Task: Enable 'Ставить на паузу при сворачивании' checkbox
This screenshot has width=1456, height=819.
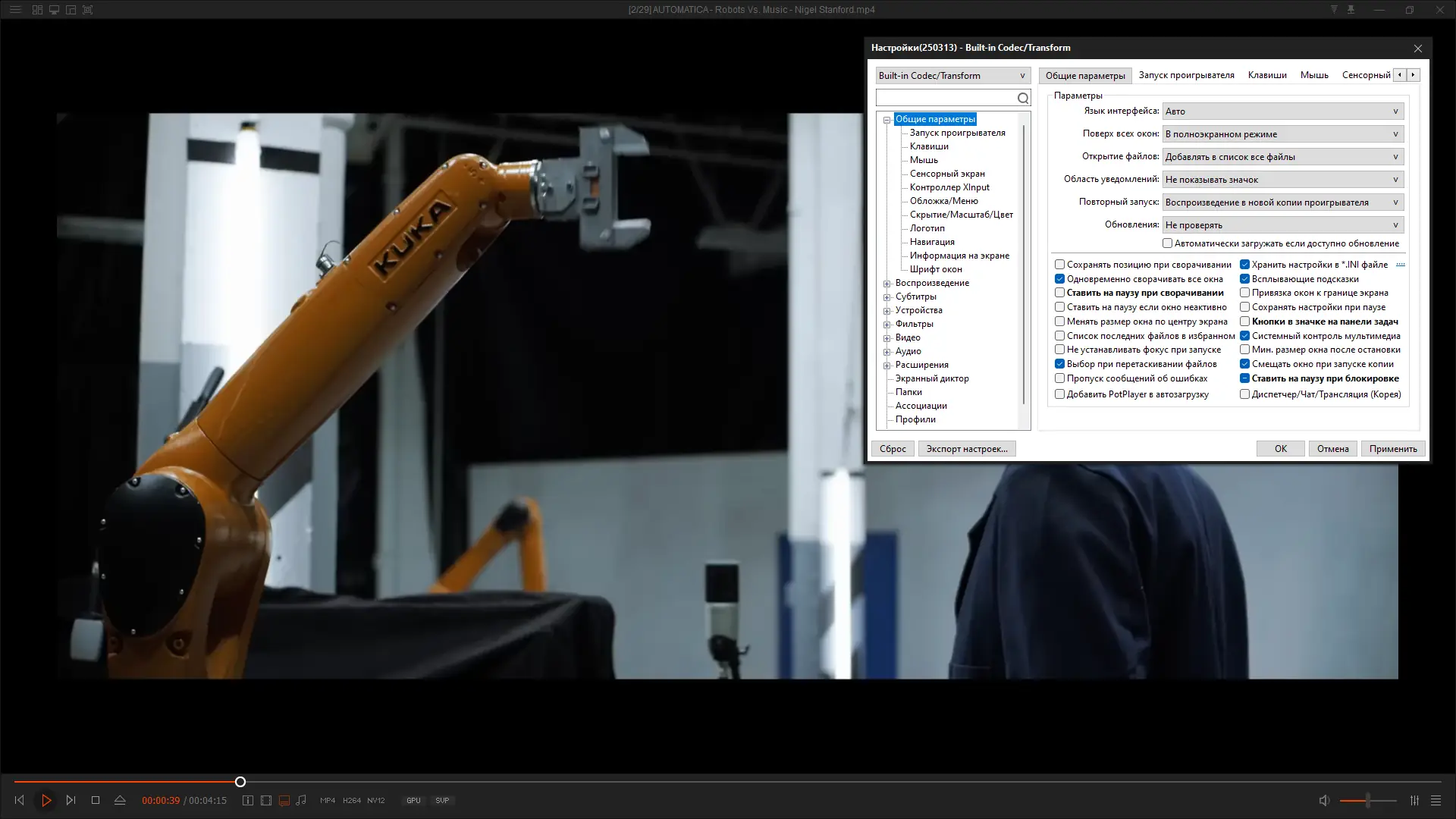Action: 1059,293
